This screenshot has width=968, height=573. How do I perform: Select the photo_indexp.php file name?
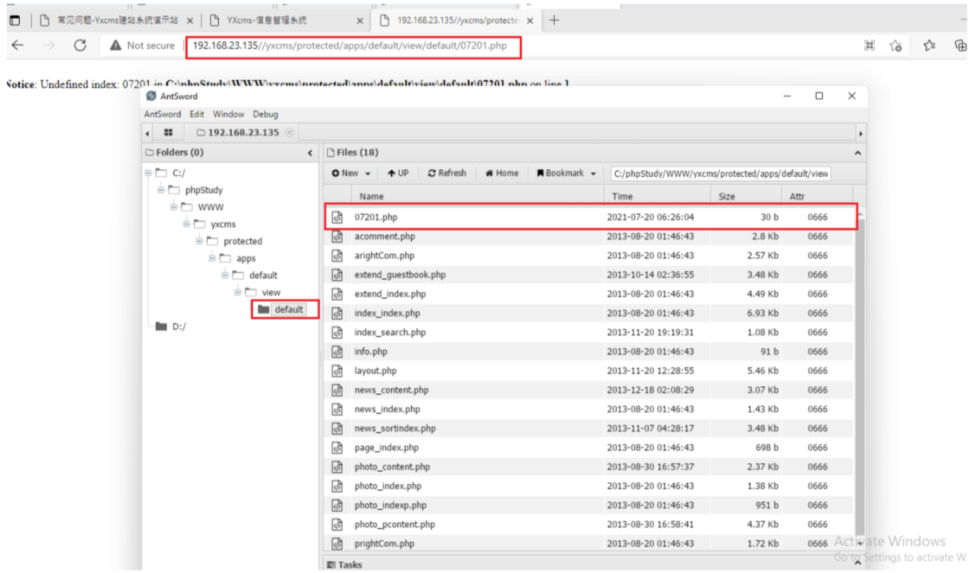click(390, 505)
